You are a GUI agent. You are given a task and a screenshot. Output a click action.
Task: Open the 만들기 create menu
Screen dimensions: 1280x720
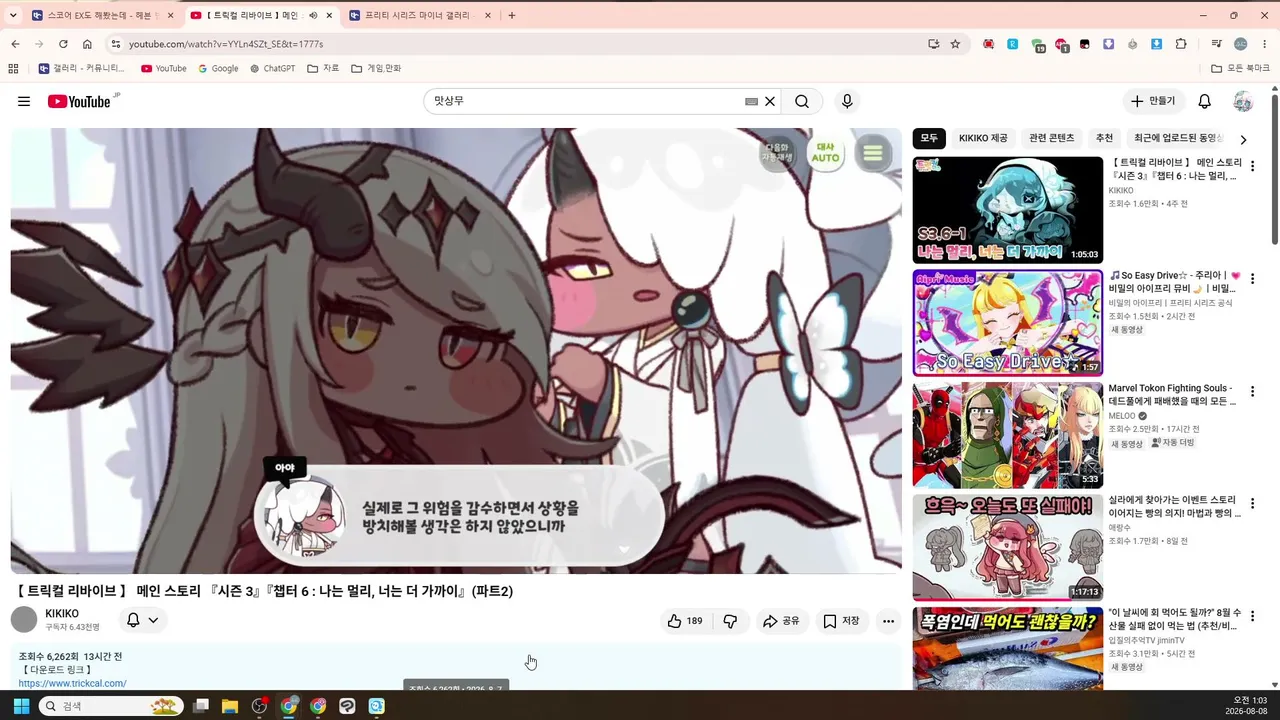click(x=1153, y=101)
